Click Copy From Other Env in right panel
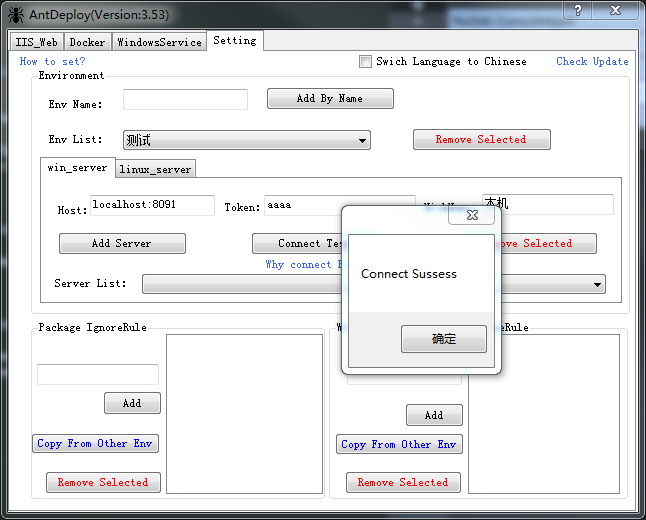646x520 pixels. tap(399, 444)
